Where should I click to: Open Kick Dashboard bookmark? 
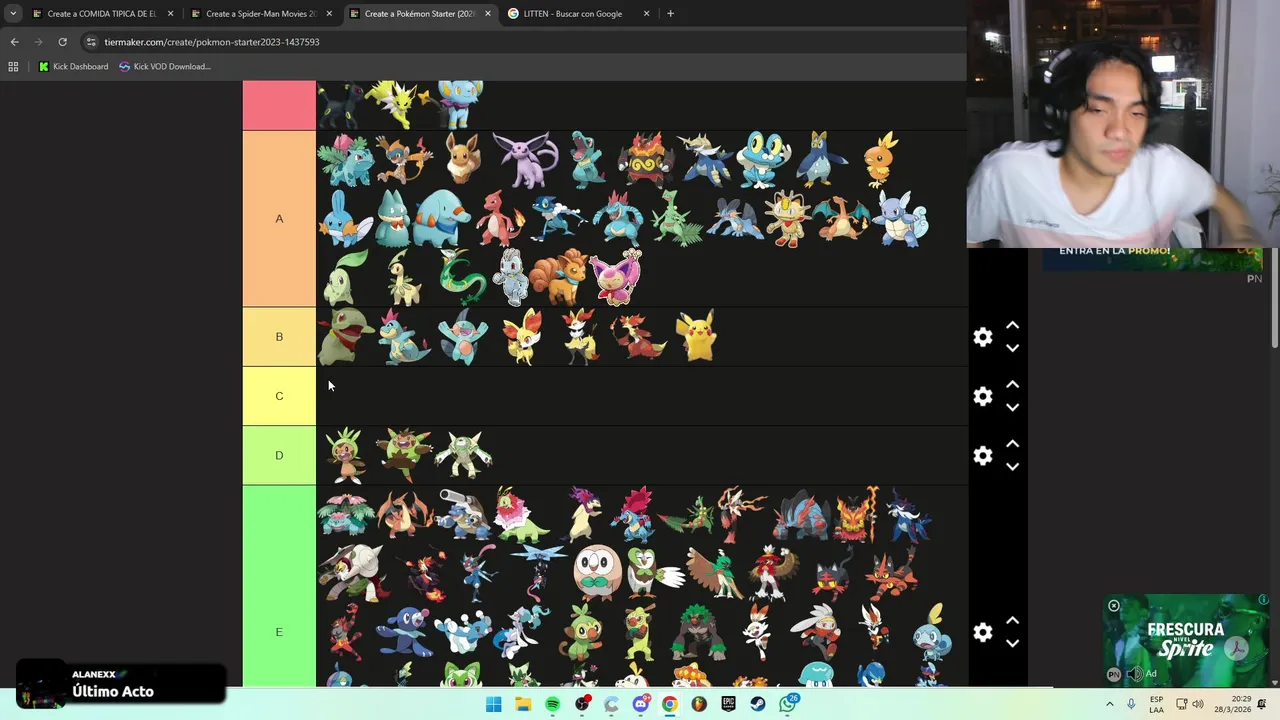coord(73,67)
